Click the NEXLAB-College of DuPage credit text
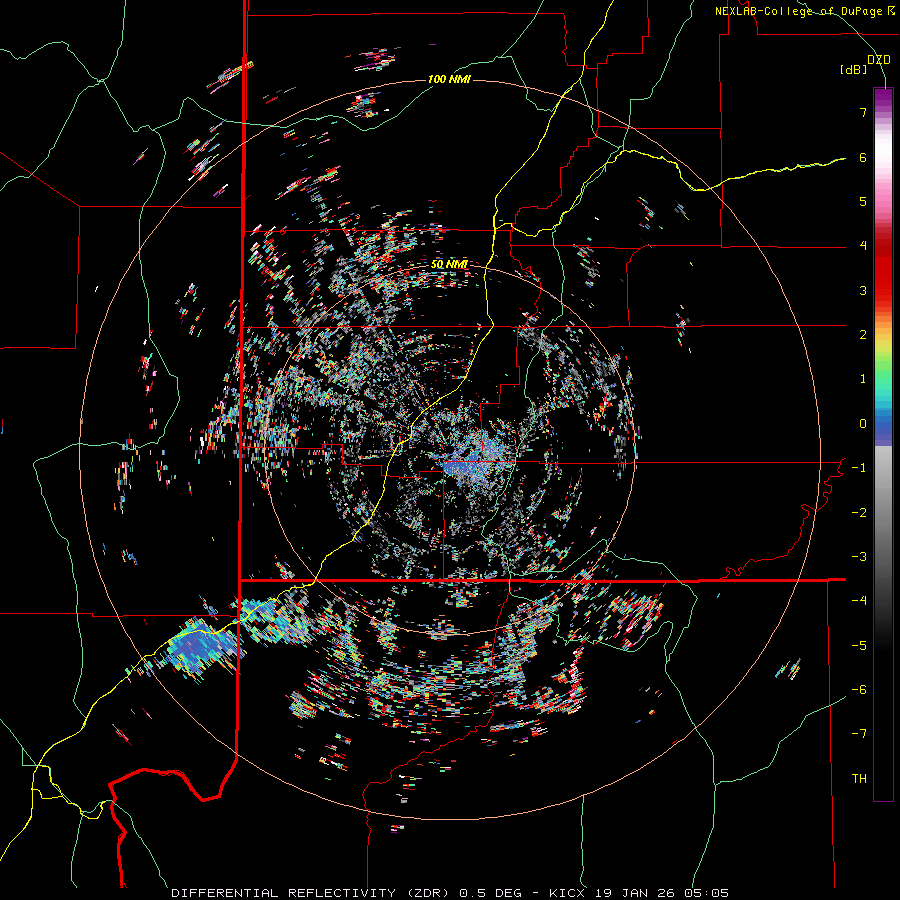The image size is (900, 900). pos(804,11)
